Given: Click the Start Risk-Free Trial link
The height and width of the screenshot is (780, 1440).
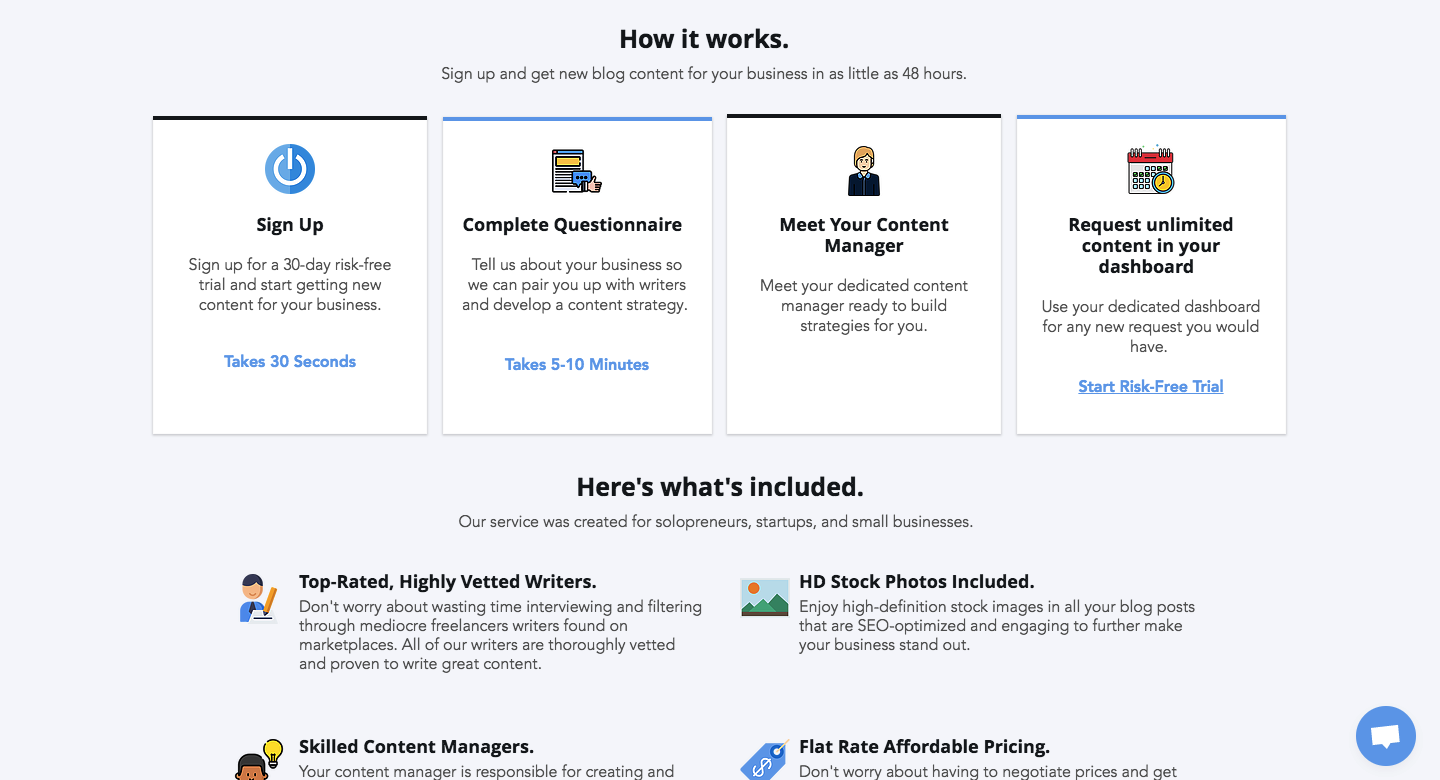Looking at the screenshot, I should pyautogui.click(x=1151, y=387).
